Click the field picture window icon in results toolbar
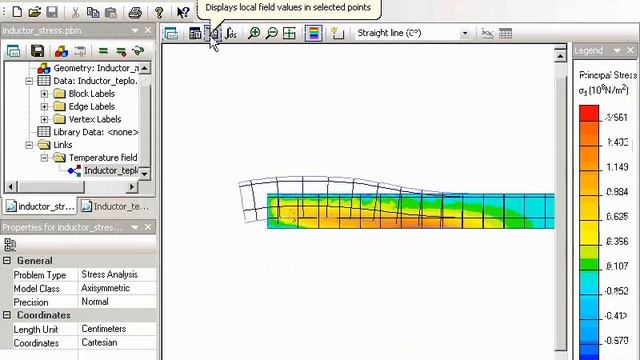640x360 pixels. (171, 33)
